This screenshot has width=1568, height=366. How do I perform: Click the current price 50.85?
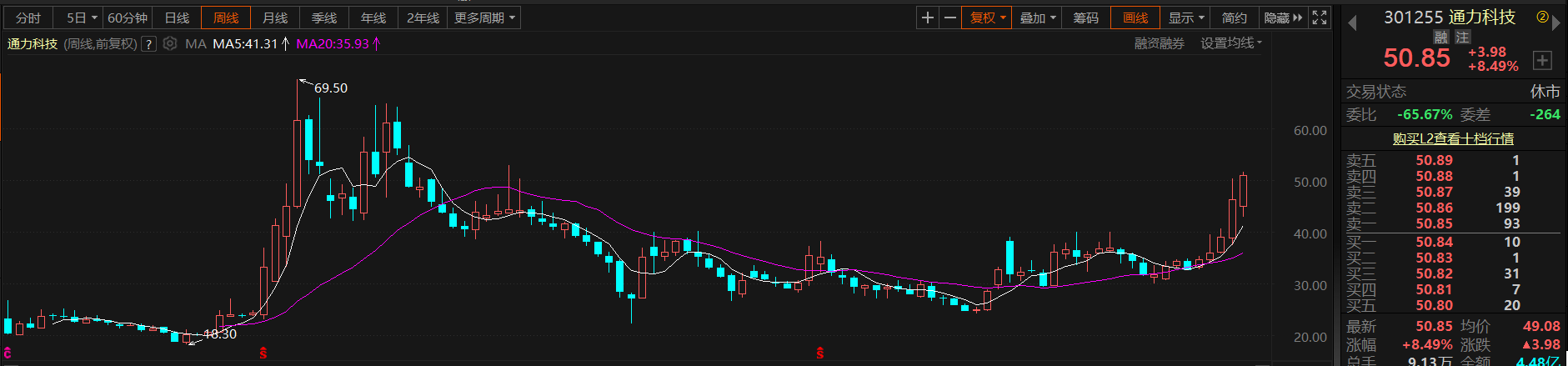pos(1416,58)
